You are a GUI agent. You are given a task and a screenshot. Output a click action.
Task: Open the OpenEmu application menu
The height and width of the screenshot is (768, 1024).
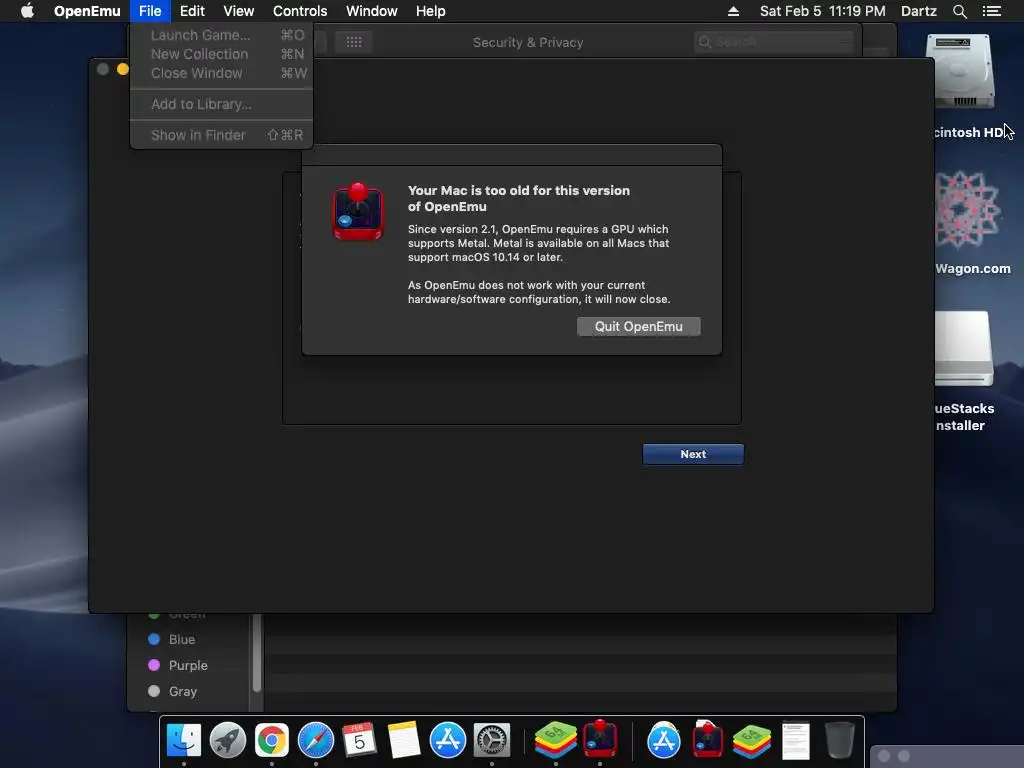pos(87,11)
